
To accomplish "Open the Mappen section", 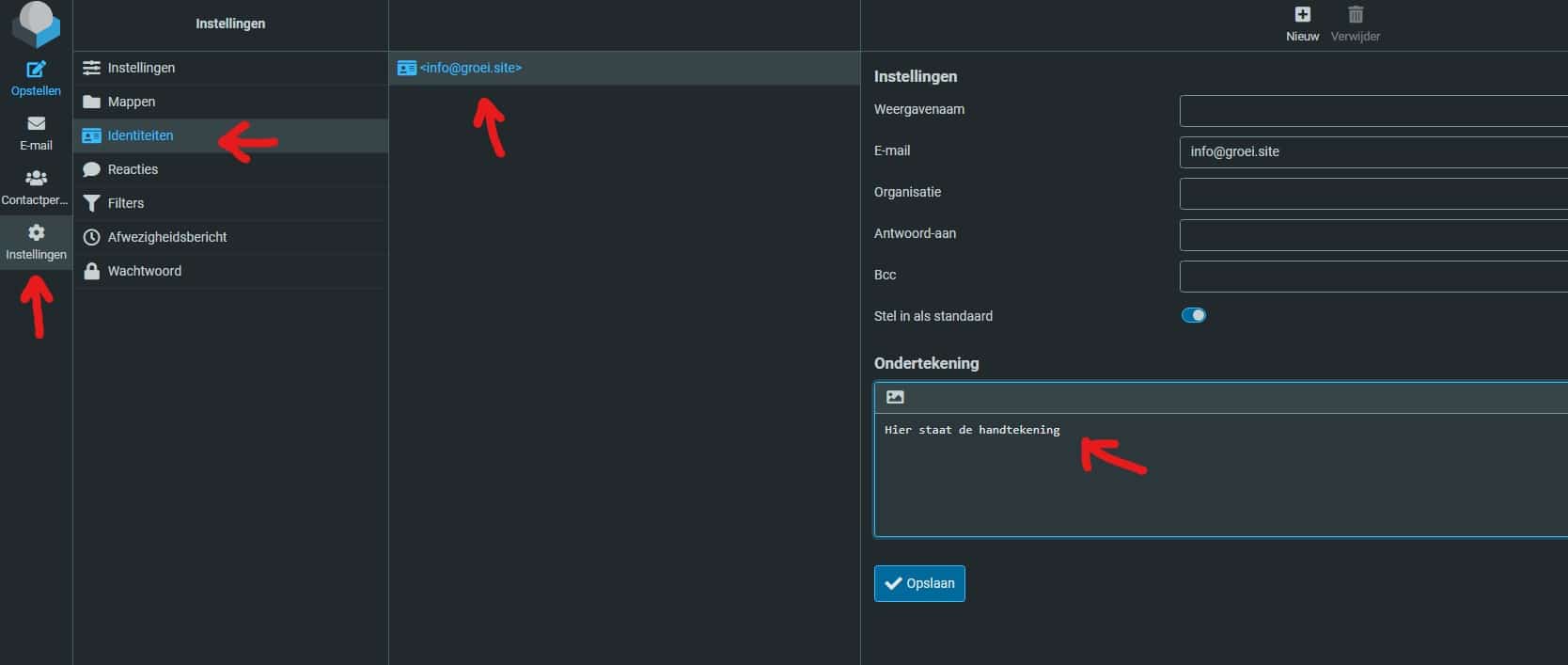I will point(132,102).
